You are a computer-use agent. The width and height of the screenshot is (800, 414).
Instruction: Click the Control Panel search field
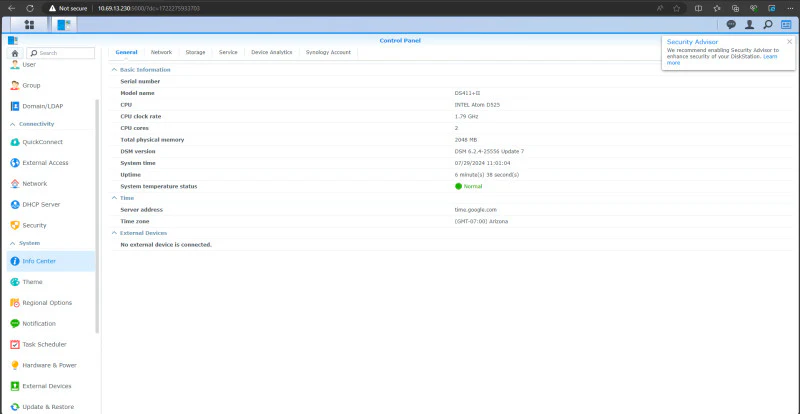[61, 53]
